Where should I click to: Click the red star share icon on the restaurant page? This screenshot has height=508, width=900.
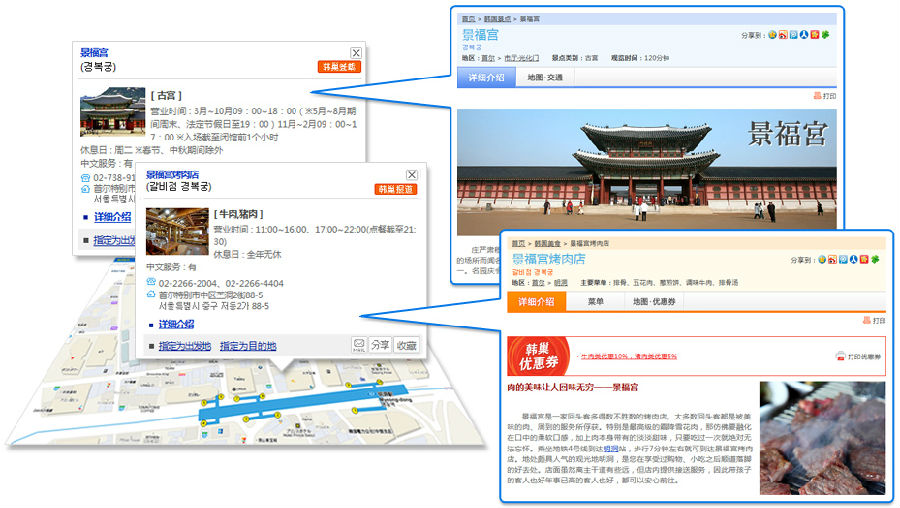coord(864,259)
